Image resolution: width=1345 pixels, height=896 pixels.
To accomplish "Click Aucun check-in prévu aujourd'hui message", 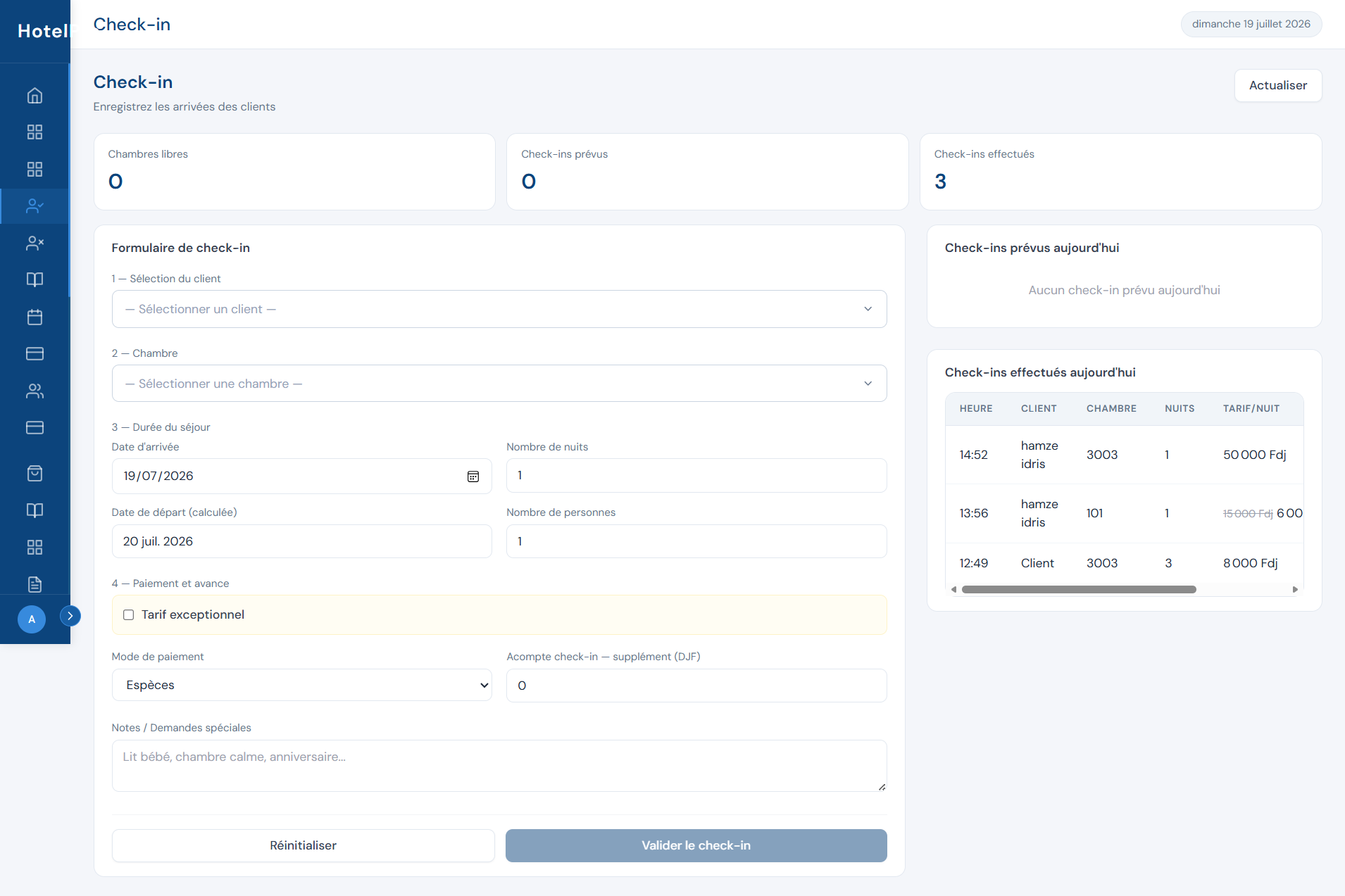I will pyautogui.click(x=1124, y=291).
